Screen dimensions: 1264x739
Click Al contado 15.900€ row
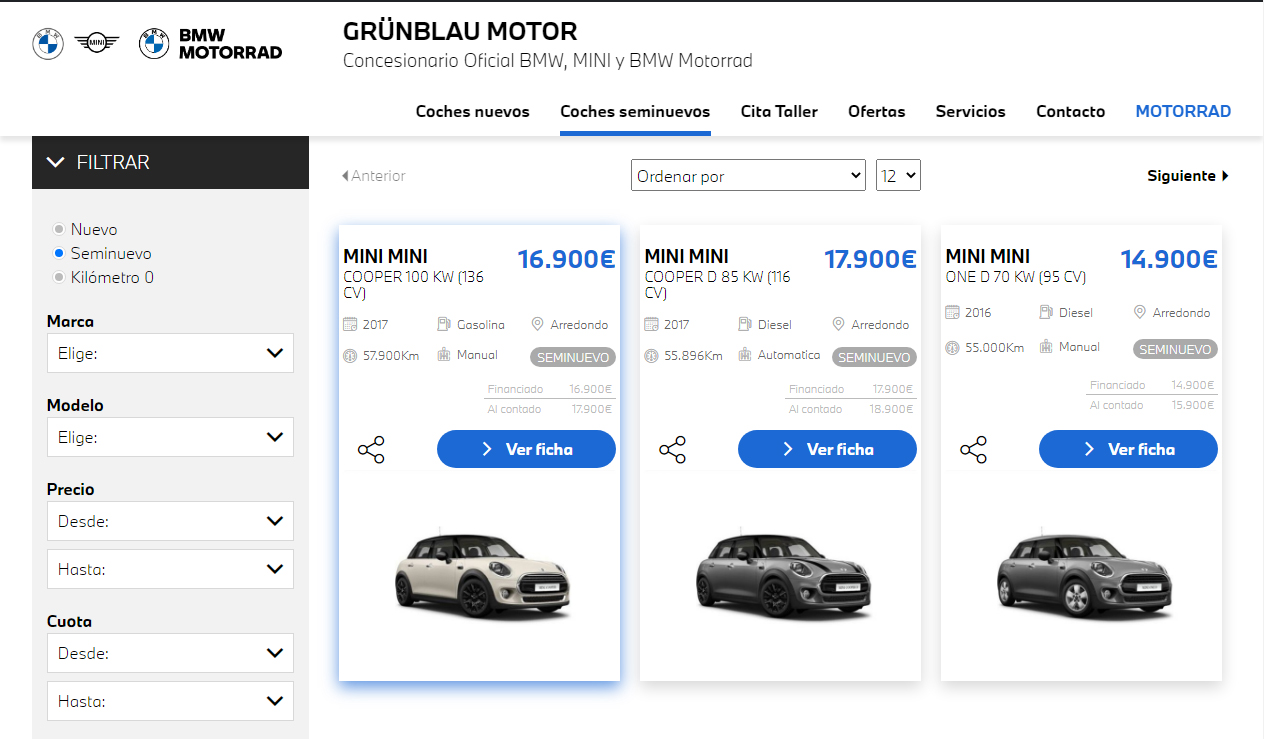1152,405
